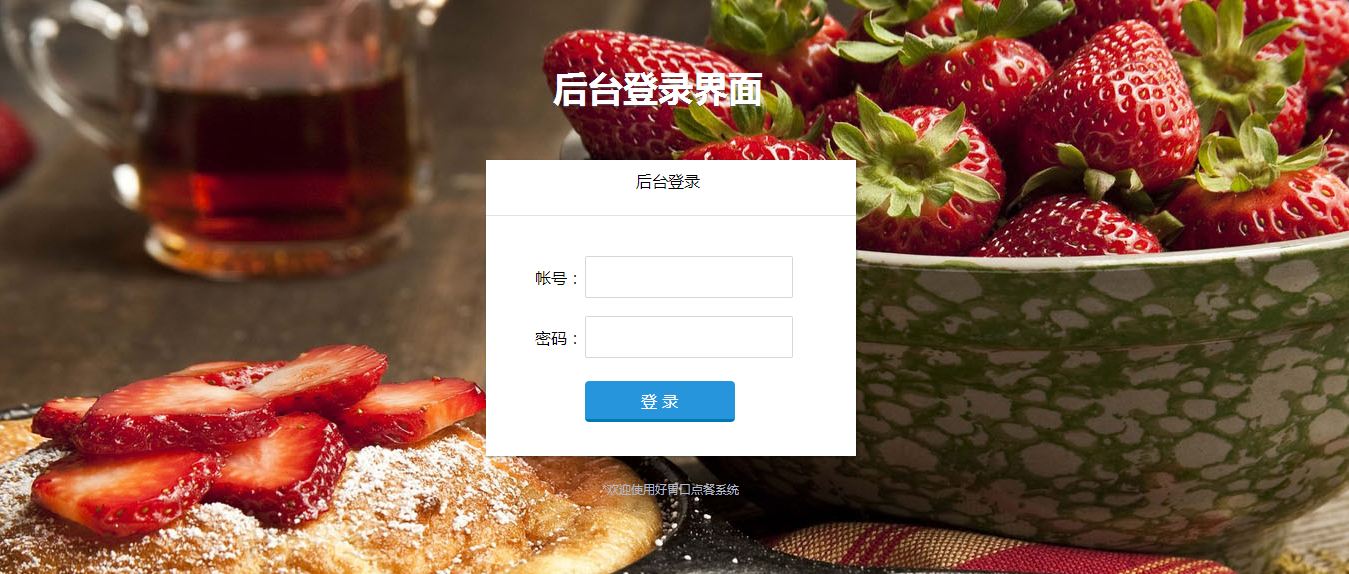Click the white login panel blank area below button
The image size is (1349, 574).
(670, 440)
